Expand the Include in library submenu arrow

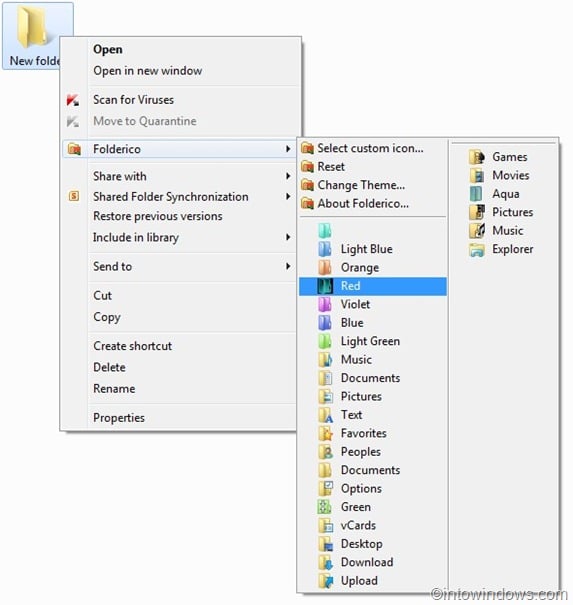click(x=288, y=237)
